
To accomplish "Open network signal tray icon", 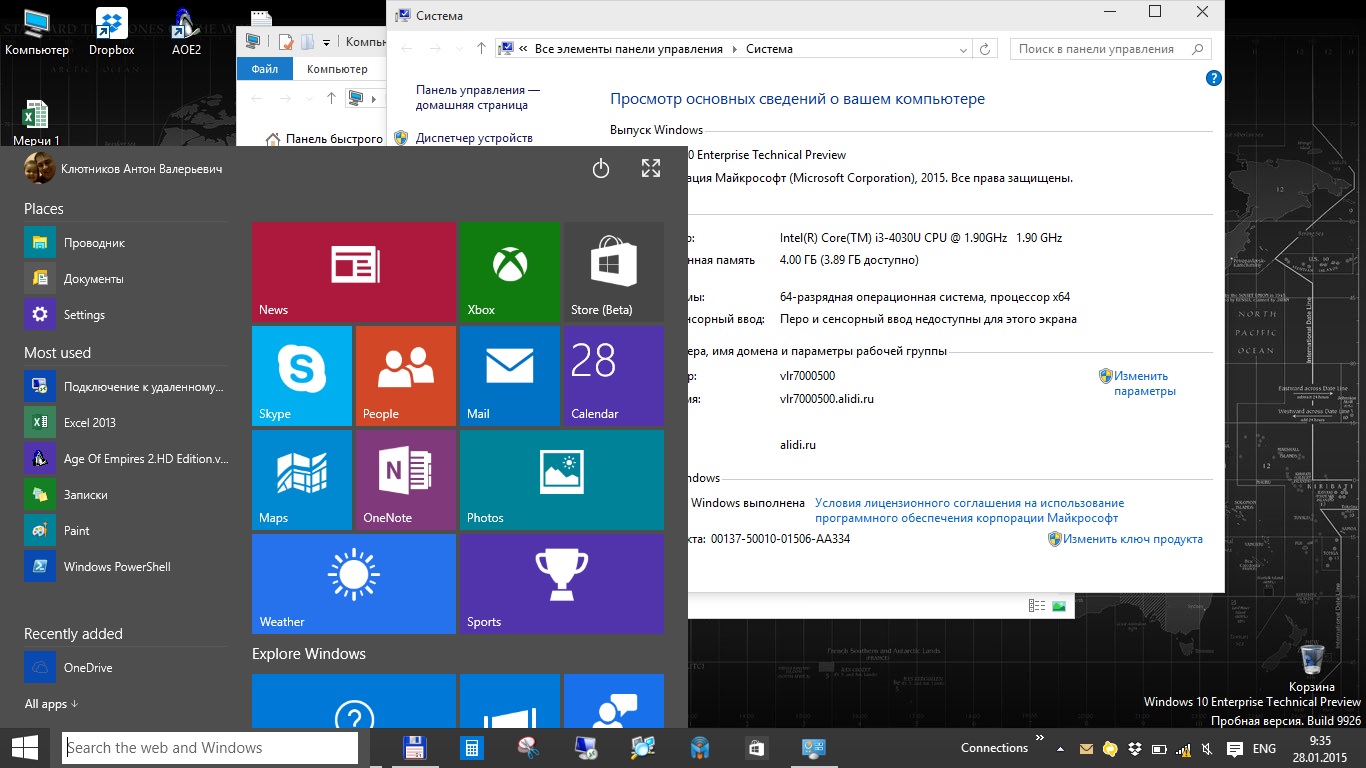I will coord(1183,748).
